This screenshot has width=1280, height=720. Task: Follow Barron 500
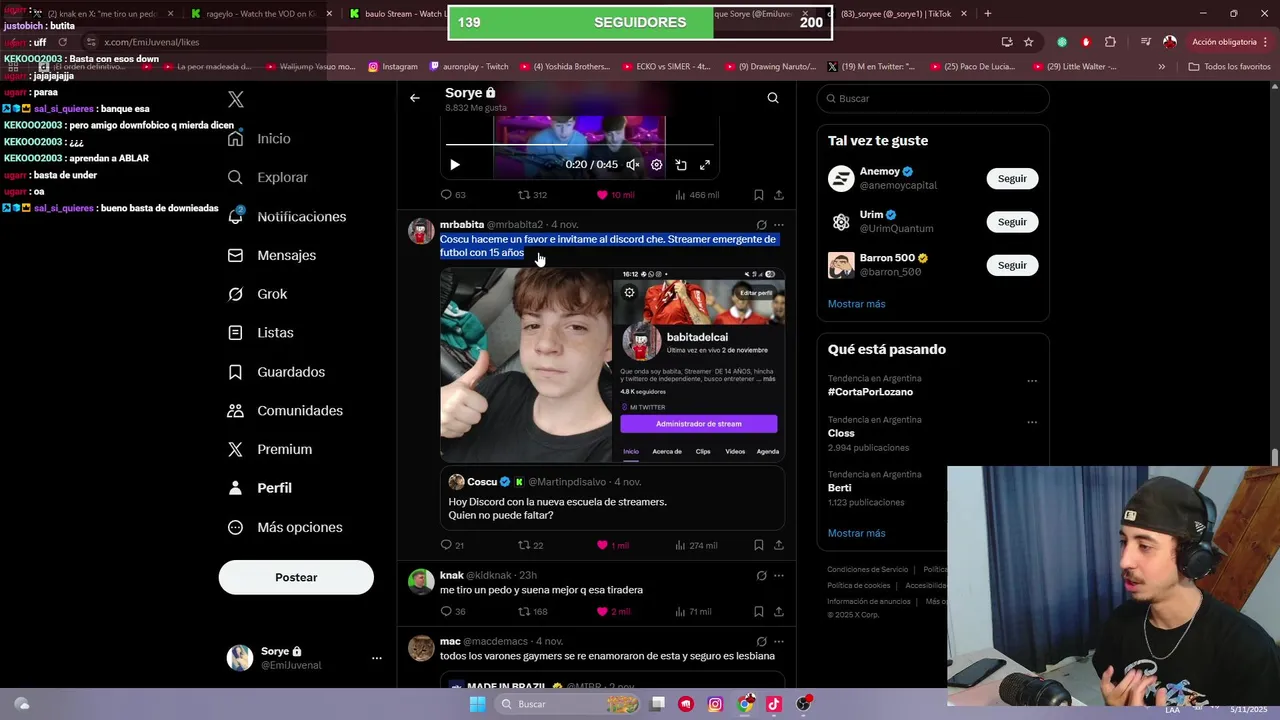(1012, 265)
